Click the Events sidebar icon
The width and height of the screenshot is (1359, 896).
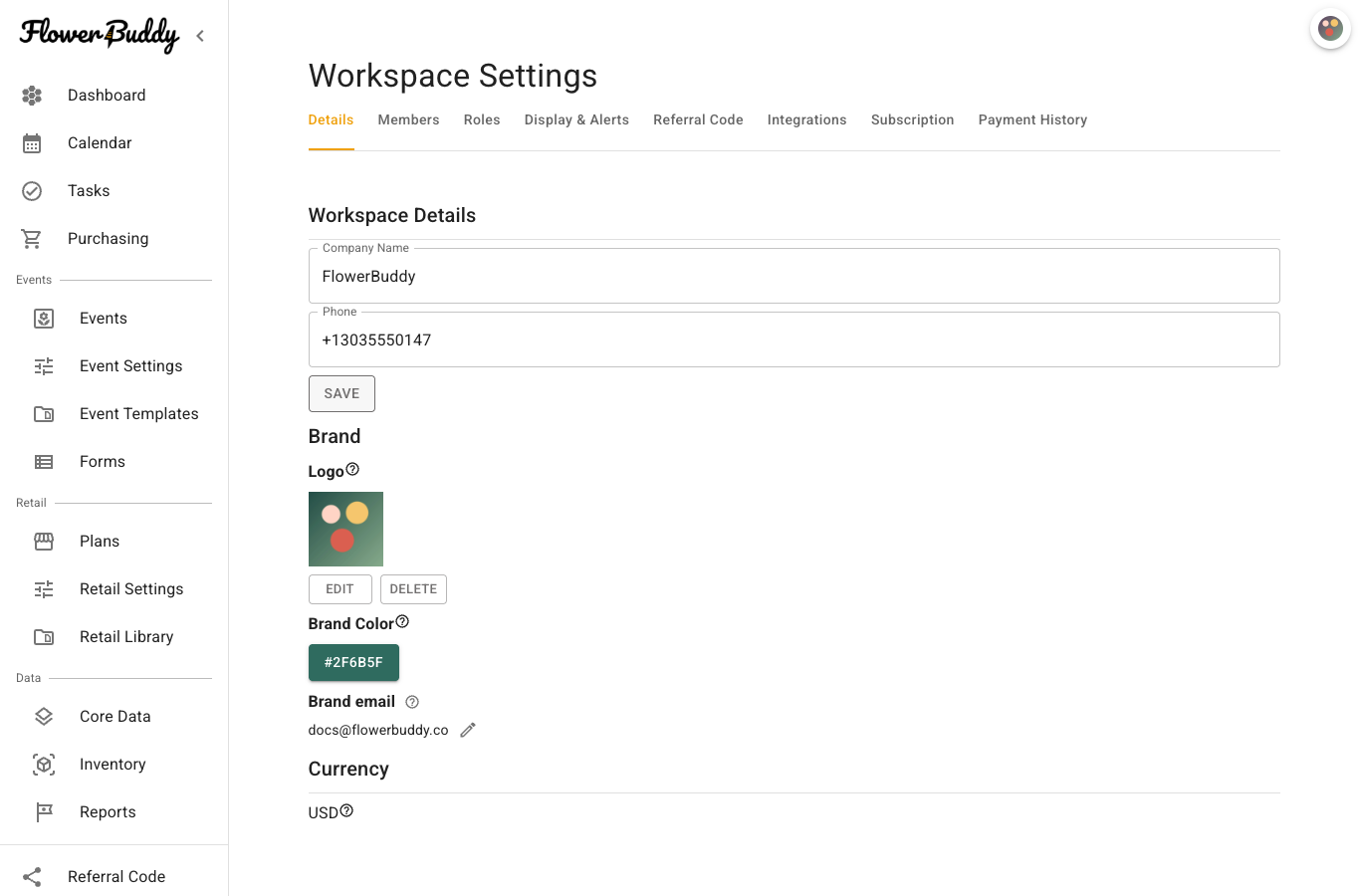[x=44, y=319]
